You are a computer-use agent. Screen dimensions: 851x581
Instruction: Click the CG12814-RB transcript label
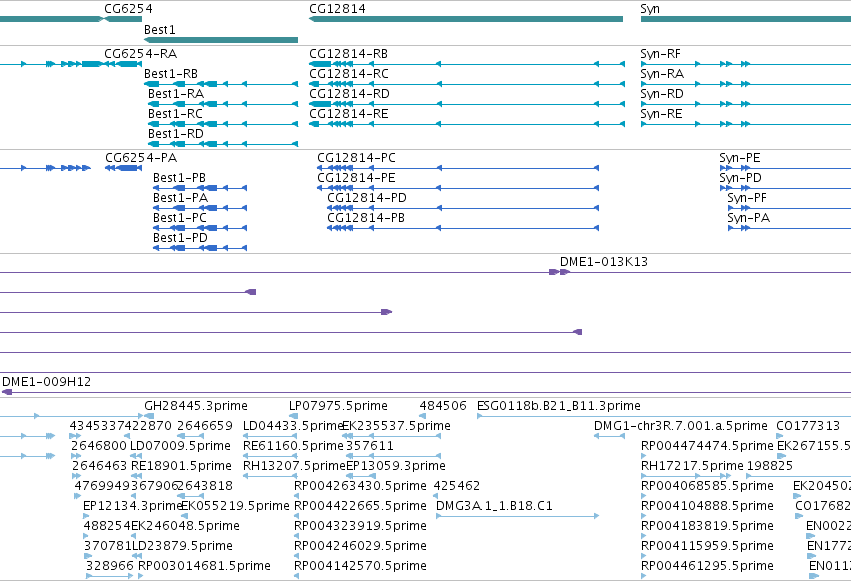coord(348,54)
